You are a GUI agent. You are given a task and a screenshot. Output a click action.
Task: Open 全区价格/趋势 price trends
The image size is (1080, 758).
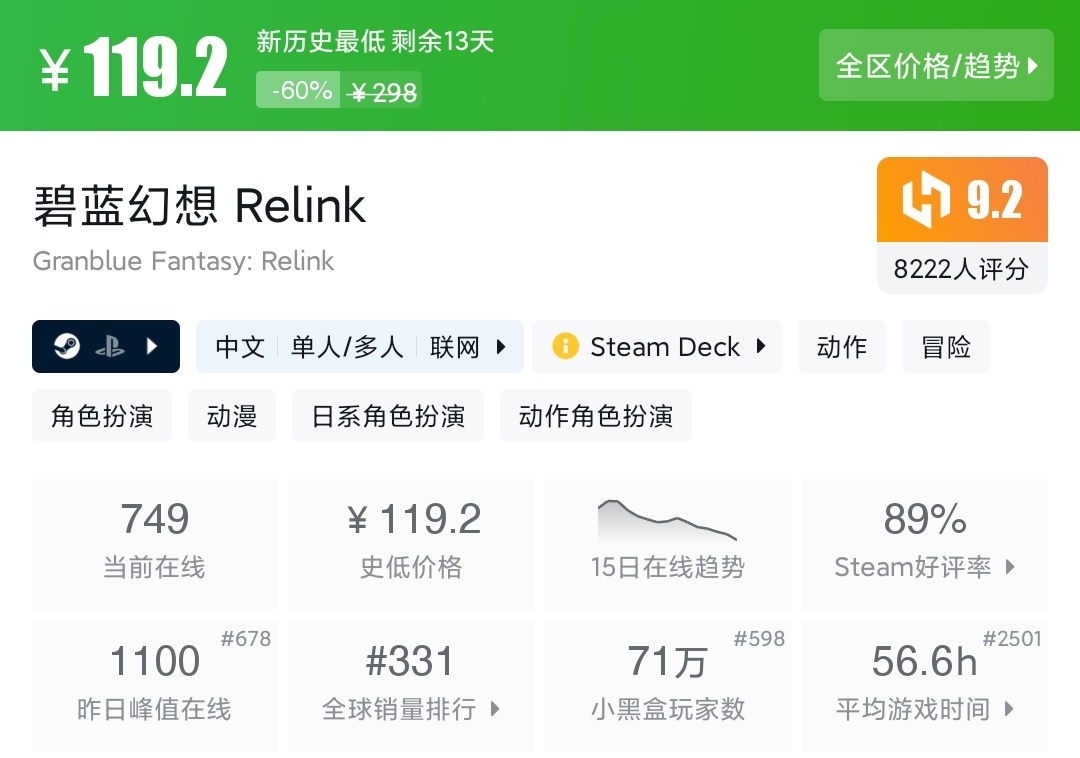point(936,66)
